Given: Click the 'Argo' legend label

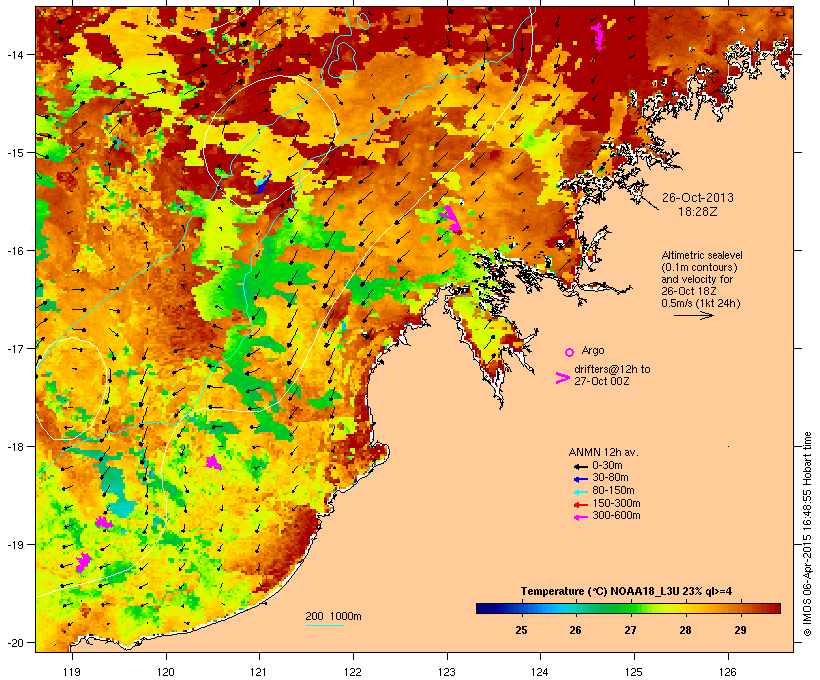Looking at the screenshot, I should [593, 350].
